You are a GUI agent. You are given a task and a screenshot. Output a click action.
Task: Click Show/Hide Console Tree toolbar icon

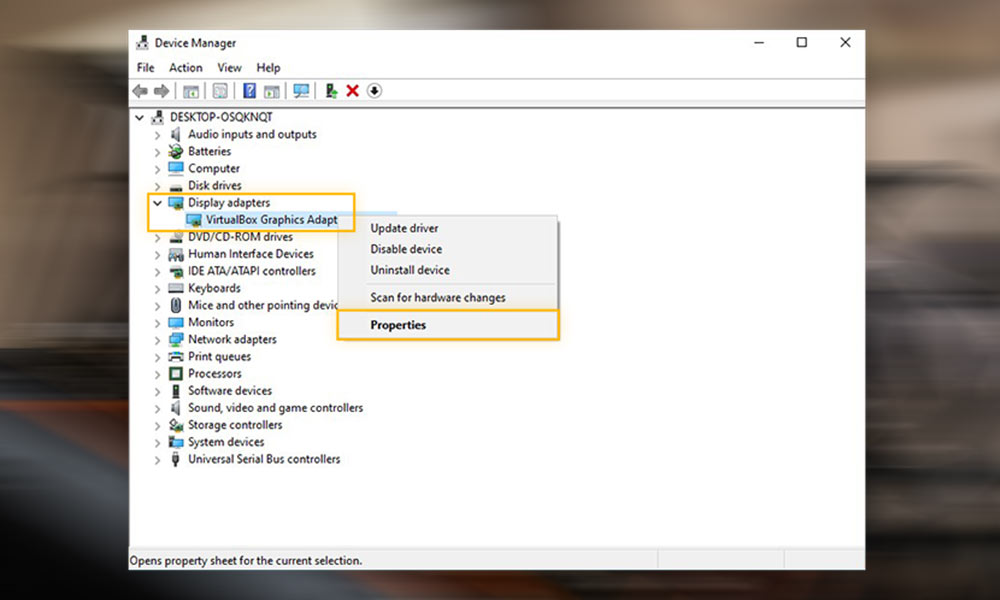(x=191, y=91)
